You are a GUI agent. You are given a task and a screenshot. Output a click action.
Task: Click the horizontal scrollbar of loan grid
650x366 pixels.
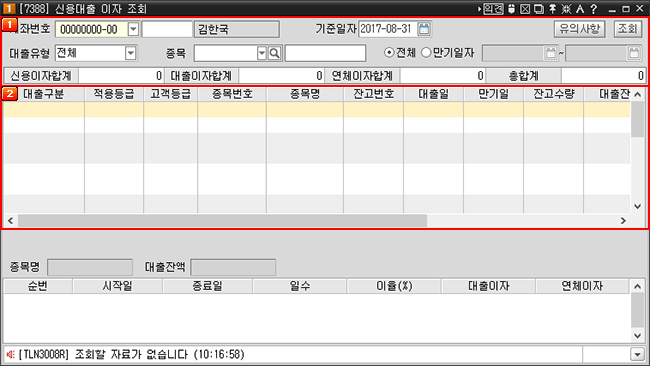(222, 221)
